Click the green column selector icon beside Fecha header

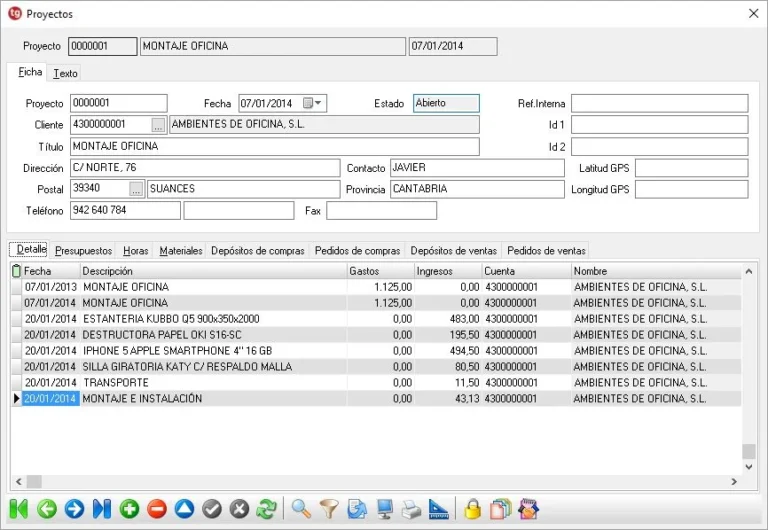tap(16, 271)
